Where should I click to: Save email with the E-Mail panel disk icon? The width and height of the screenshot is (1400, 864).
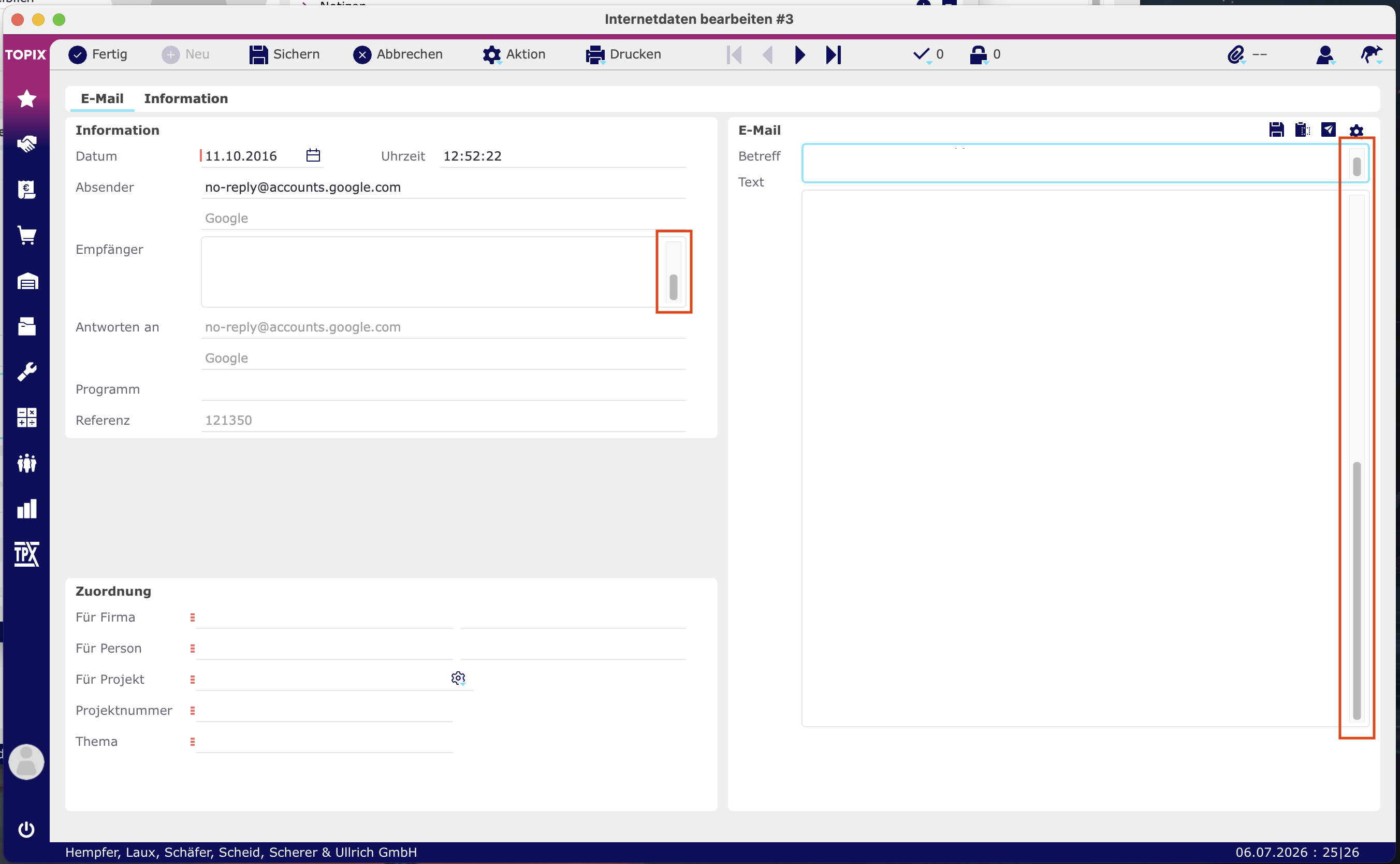point(1277,129)
